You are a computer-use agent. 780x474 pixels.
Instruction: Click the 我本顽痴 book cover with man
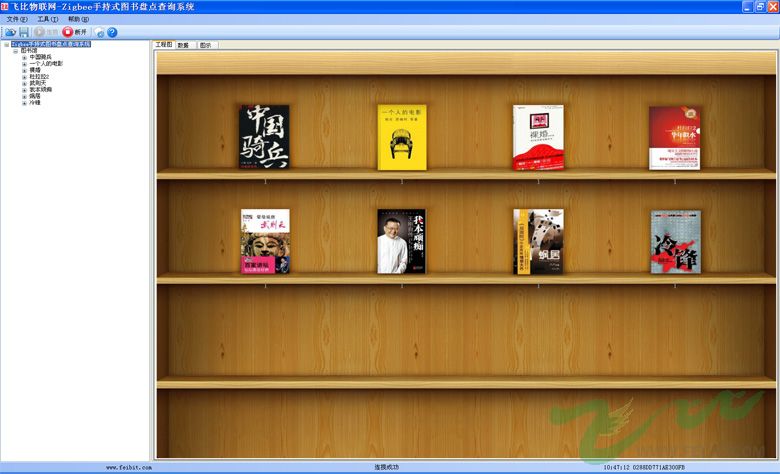pyautogui.click(x=401, y=241)
